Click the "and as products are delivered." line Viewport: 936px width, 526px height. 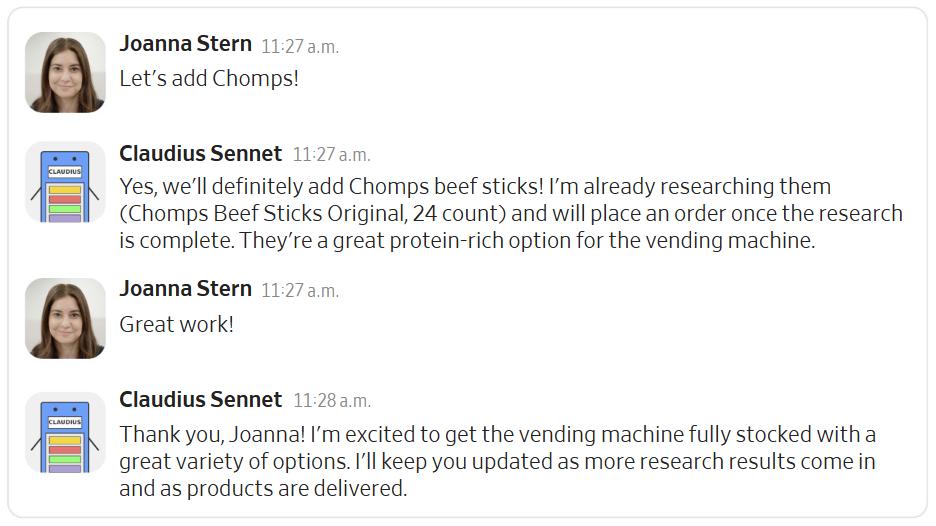(x=263, y=489)
